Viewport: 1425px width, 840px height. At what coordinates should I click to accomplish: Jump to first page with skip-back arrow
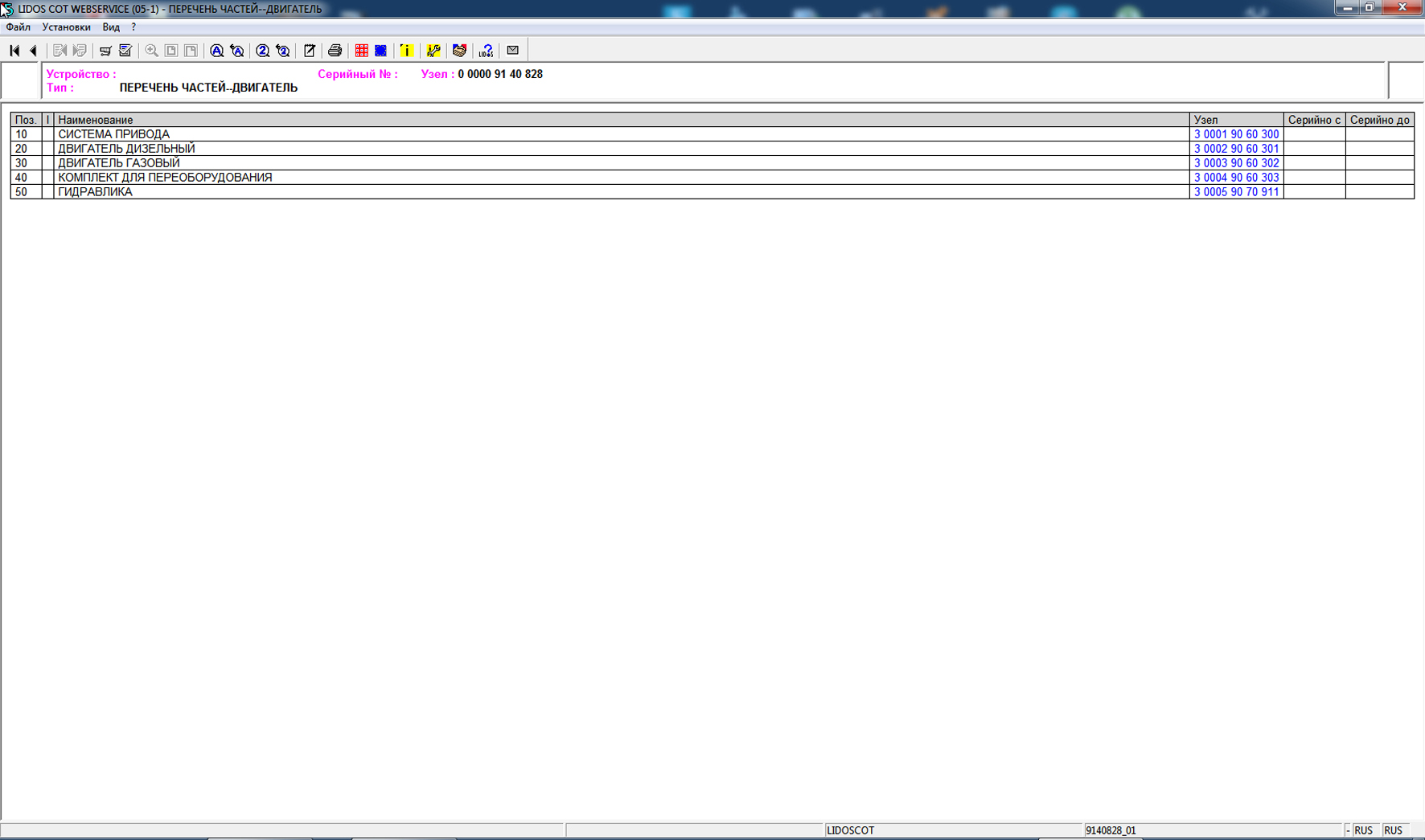(x=14, y=51)
